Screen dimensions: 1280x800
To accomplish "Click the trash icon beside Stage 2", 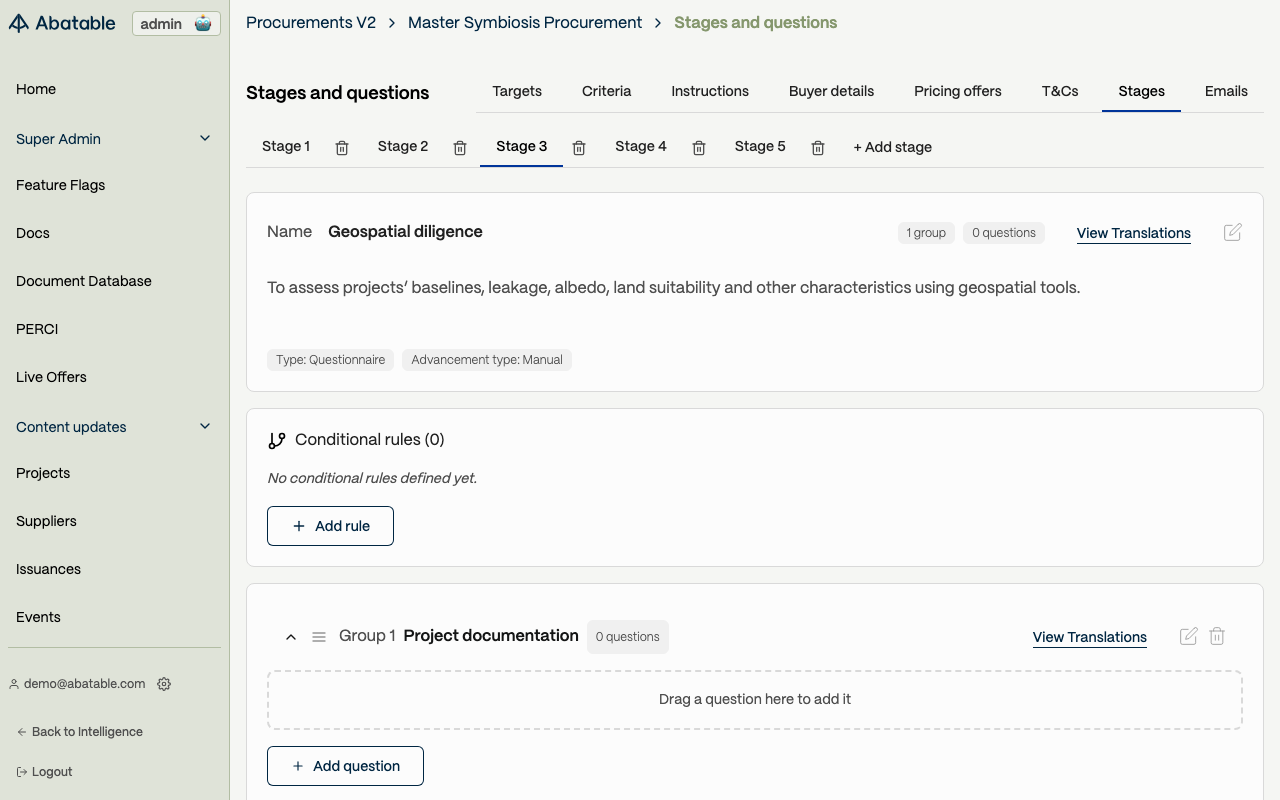I will tap(460, 148).
